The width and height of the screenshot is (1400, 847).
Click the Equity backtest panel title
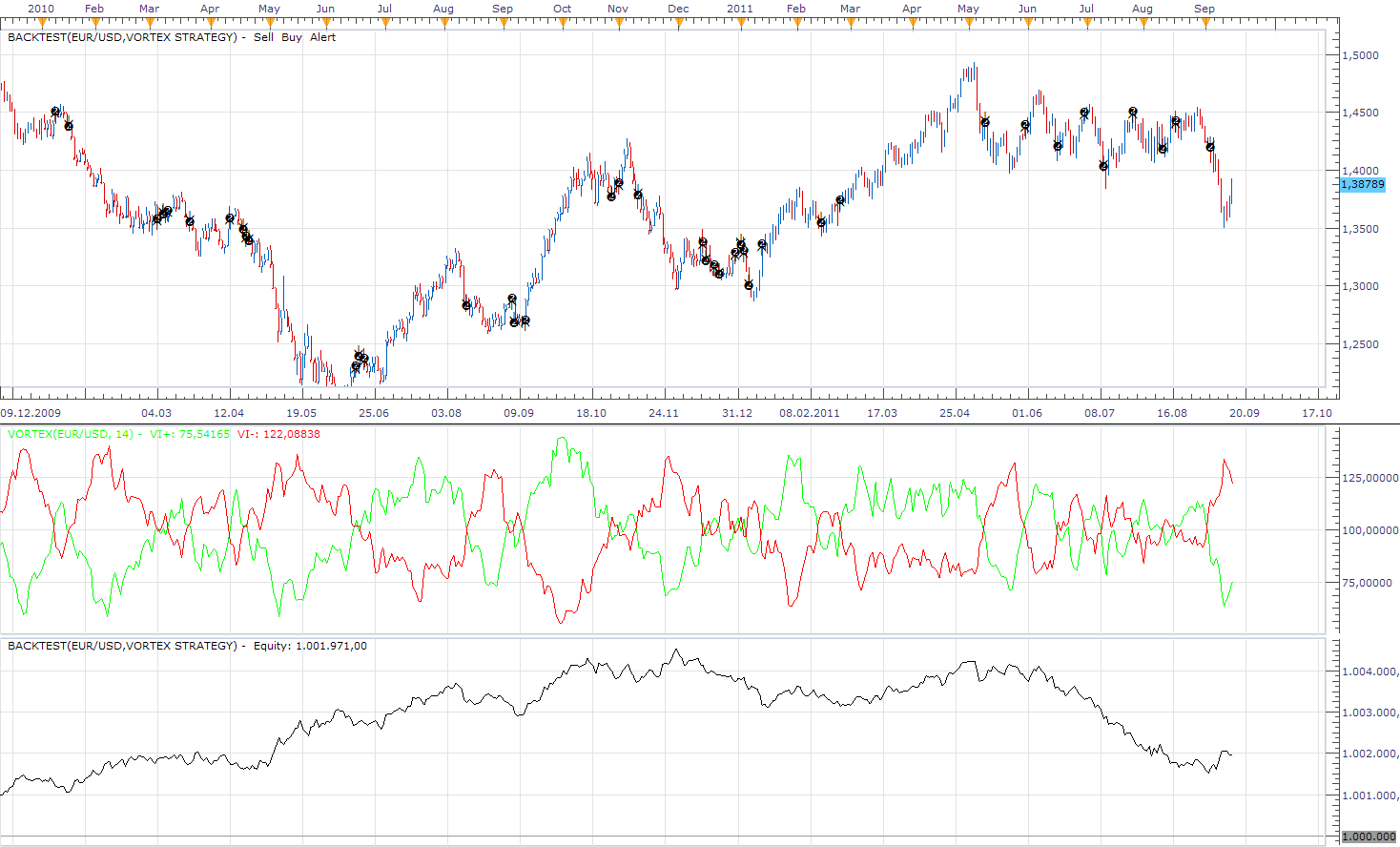[187, 646]
